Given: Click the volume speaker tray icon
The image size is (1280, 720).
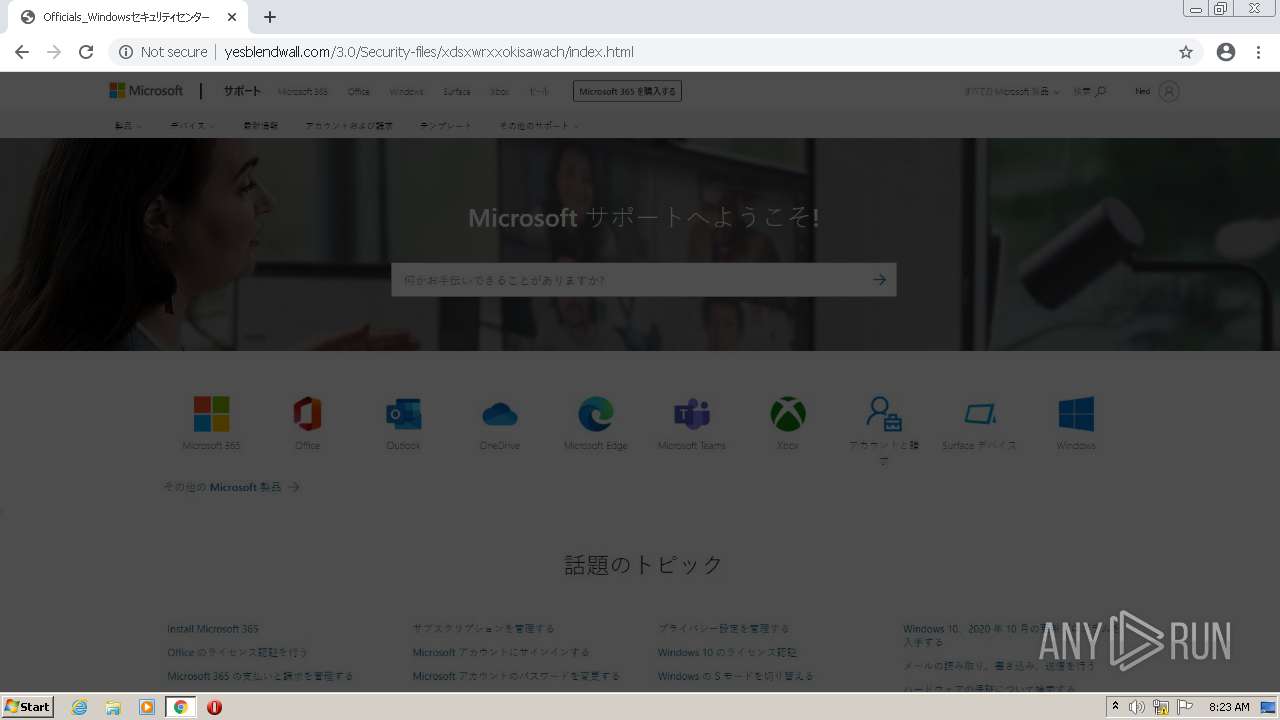Looking at the screenshot, I should (x=1137, y=707).
